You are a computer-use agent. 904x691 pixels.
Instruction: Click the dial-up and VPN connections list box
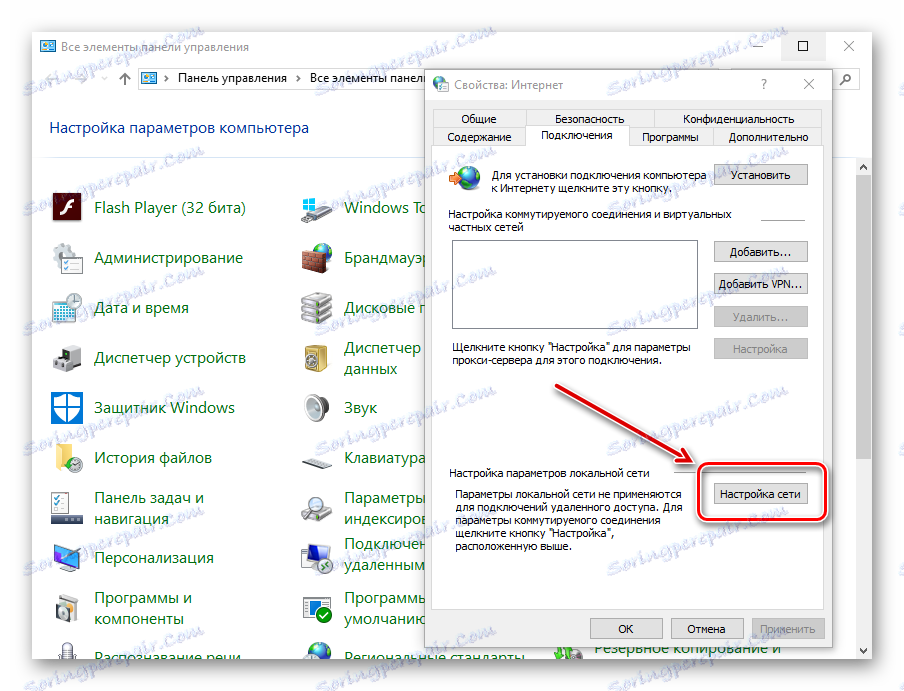click(575, 284)
